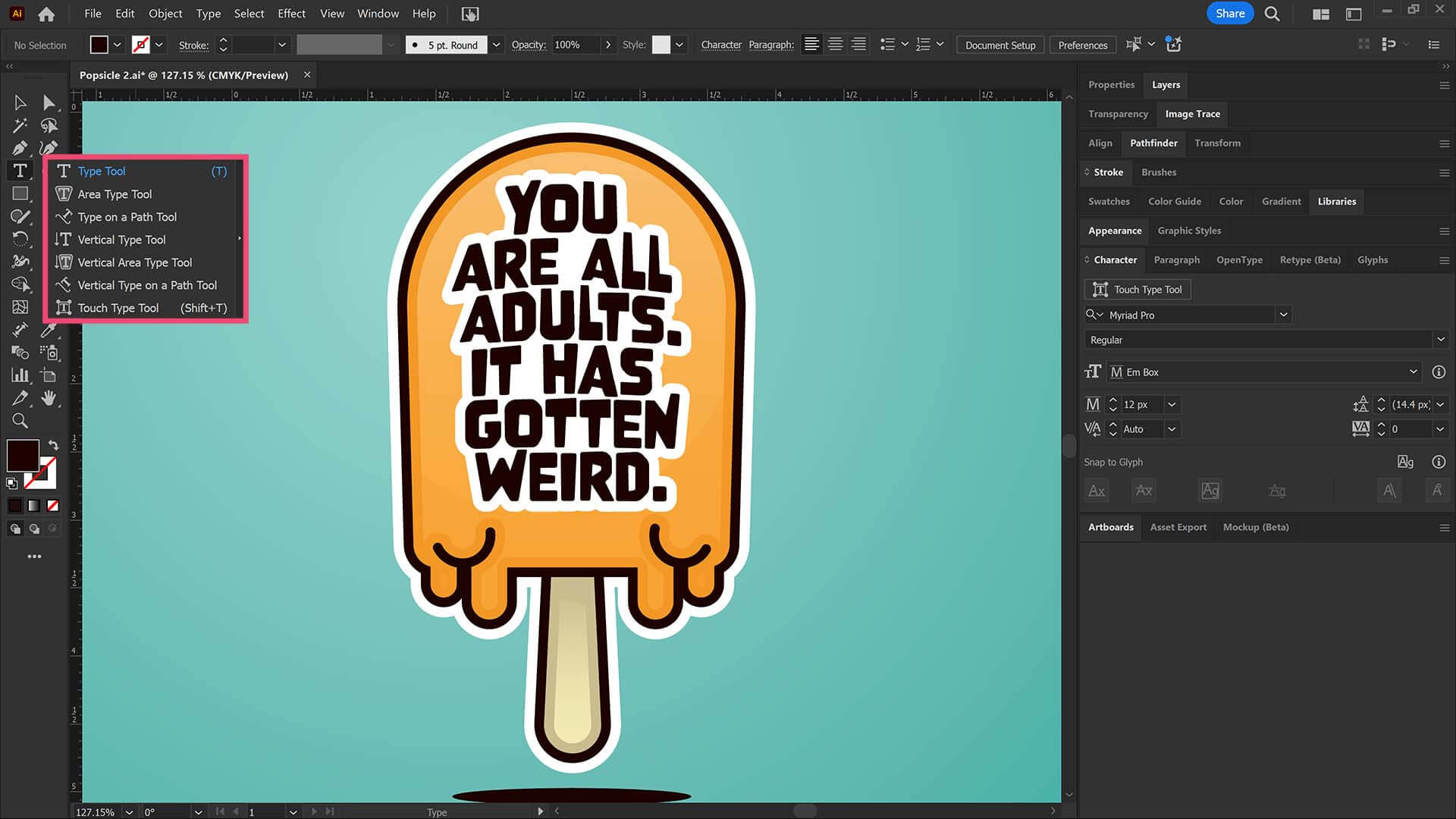Image resolution: width=1456 pixels, height=819 pixels.
Task: Open the zoom level 127.15% dropdown
Action: [x=129, y=812]
